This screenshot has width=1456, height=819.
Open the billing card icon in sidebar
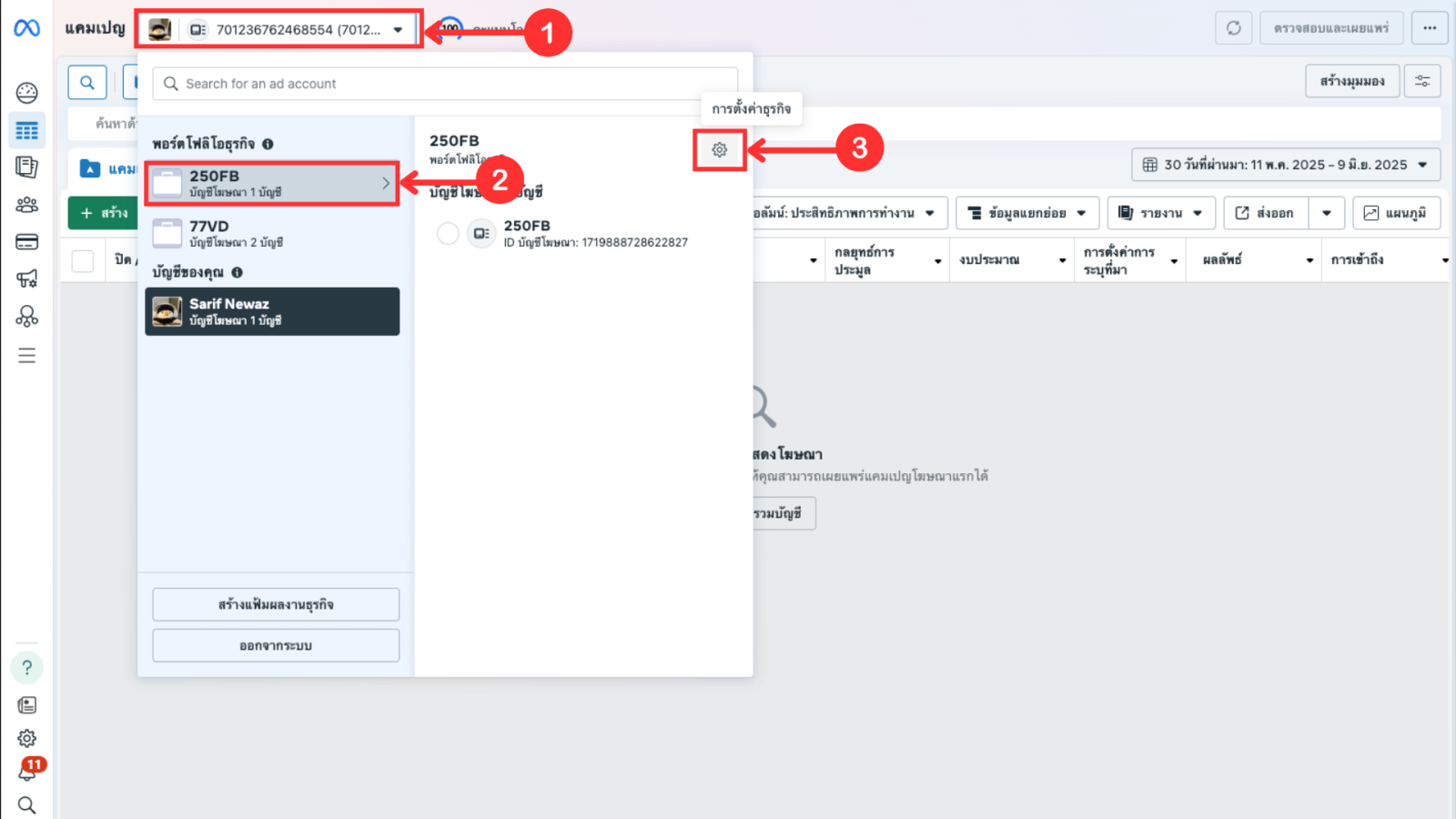pos(26,242)
